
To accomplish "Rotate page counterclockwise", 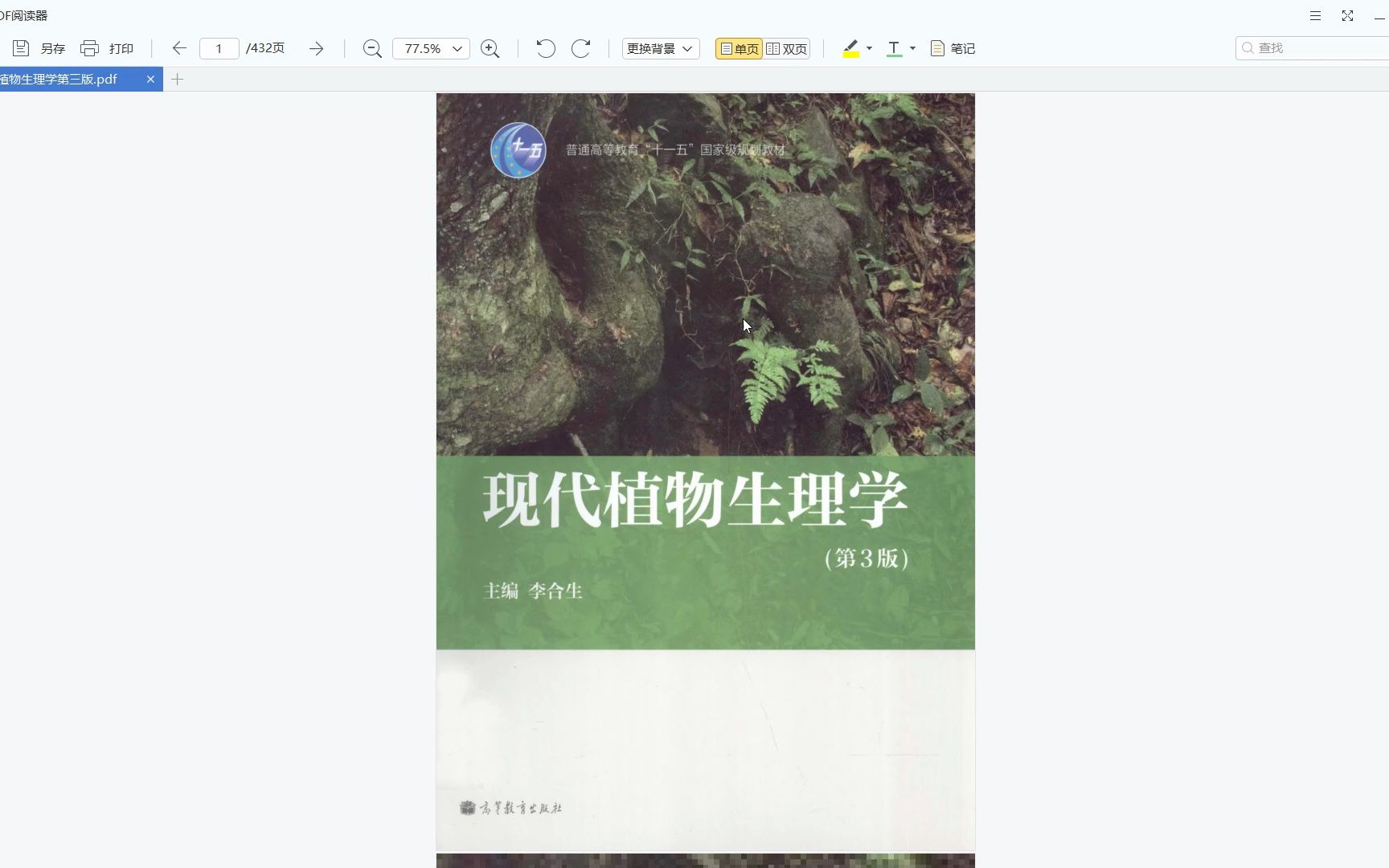I will (546, 48).
